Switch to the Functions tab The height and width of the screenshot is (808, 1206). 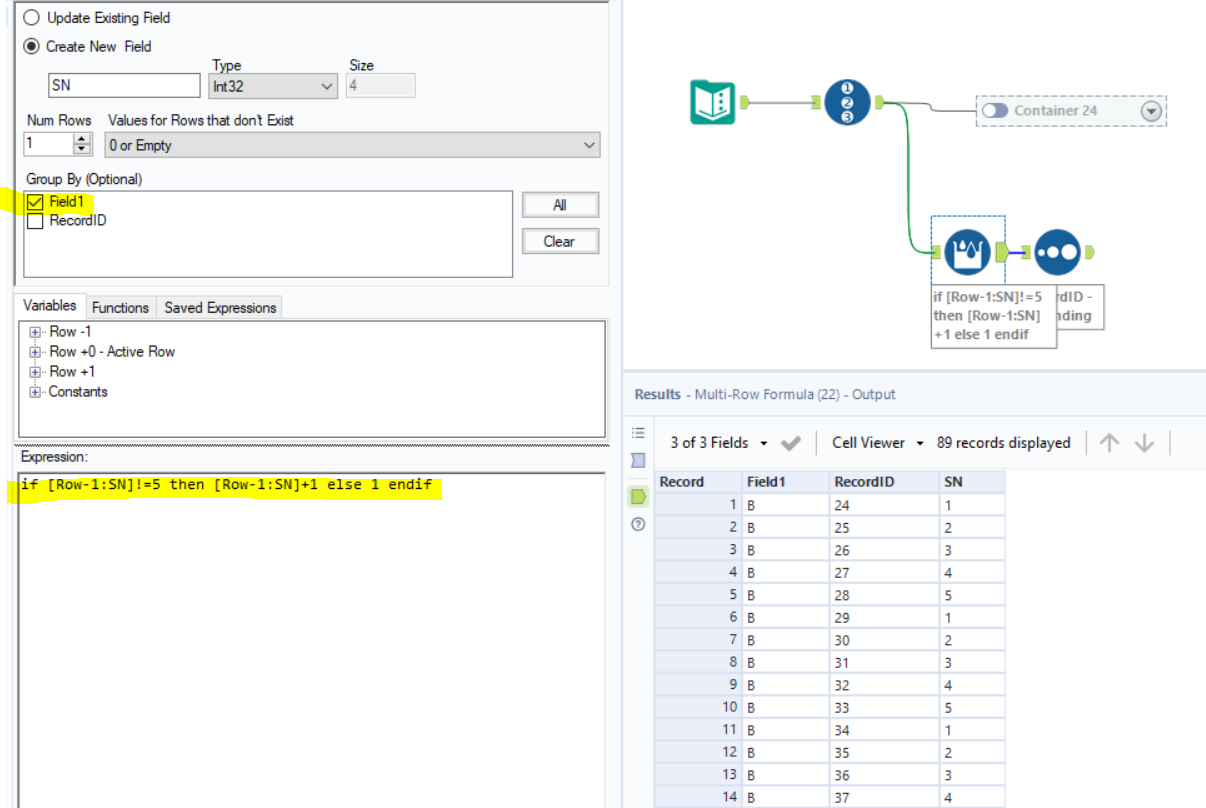[120, 307]
